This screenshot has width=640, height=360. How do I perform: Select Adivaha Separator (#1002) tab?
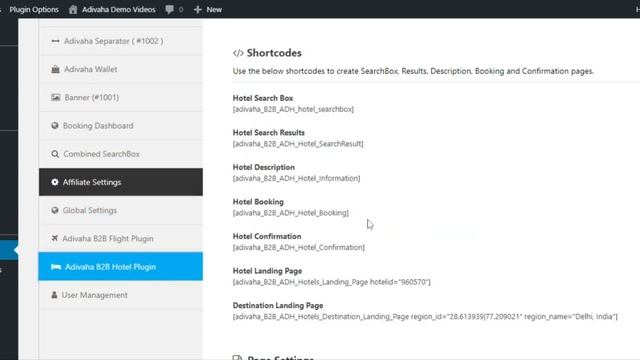[121, 41]
